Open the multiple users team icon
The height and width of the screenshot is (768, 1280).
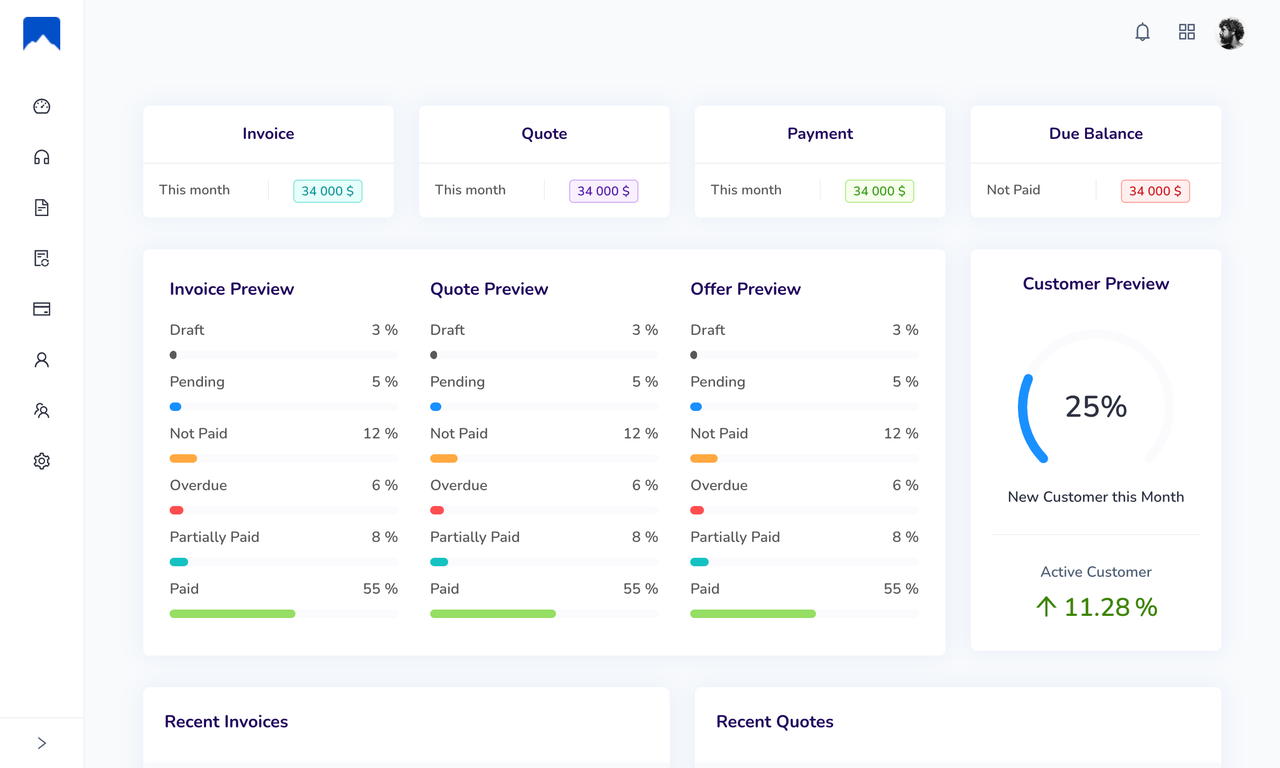tap(41, 410)
